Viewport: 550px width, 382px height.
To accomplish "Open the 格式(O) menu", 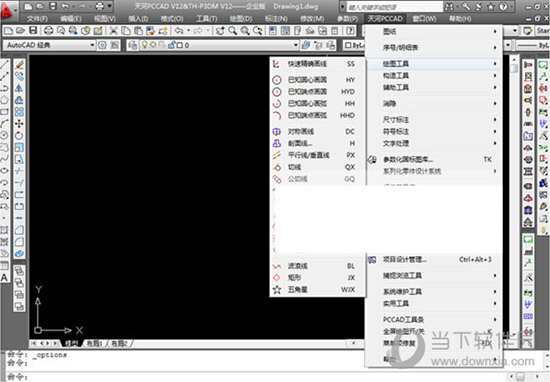I will pos(172,19).
